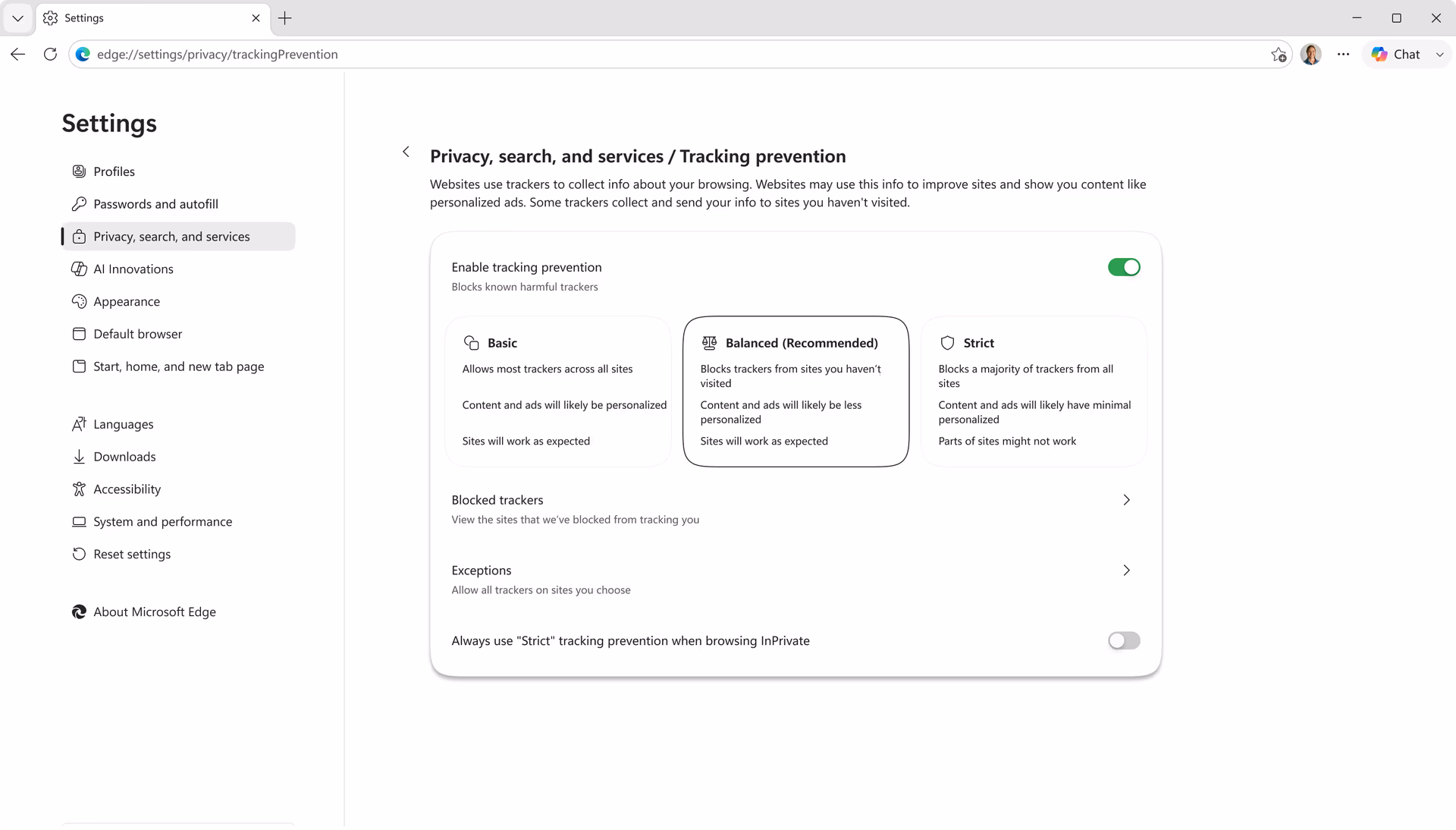Click the Reset settings circular arrow icon

coord(79,555)
